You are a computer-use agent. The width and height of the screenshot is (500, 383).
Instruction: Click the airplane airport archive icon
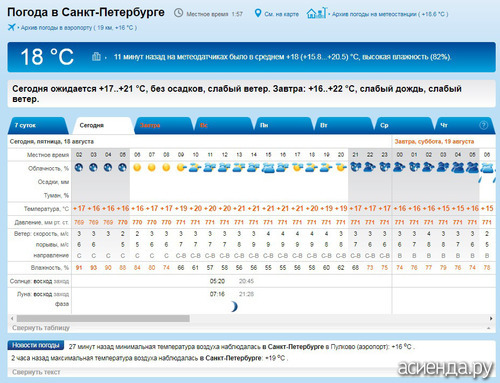pos(12,27)
